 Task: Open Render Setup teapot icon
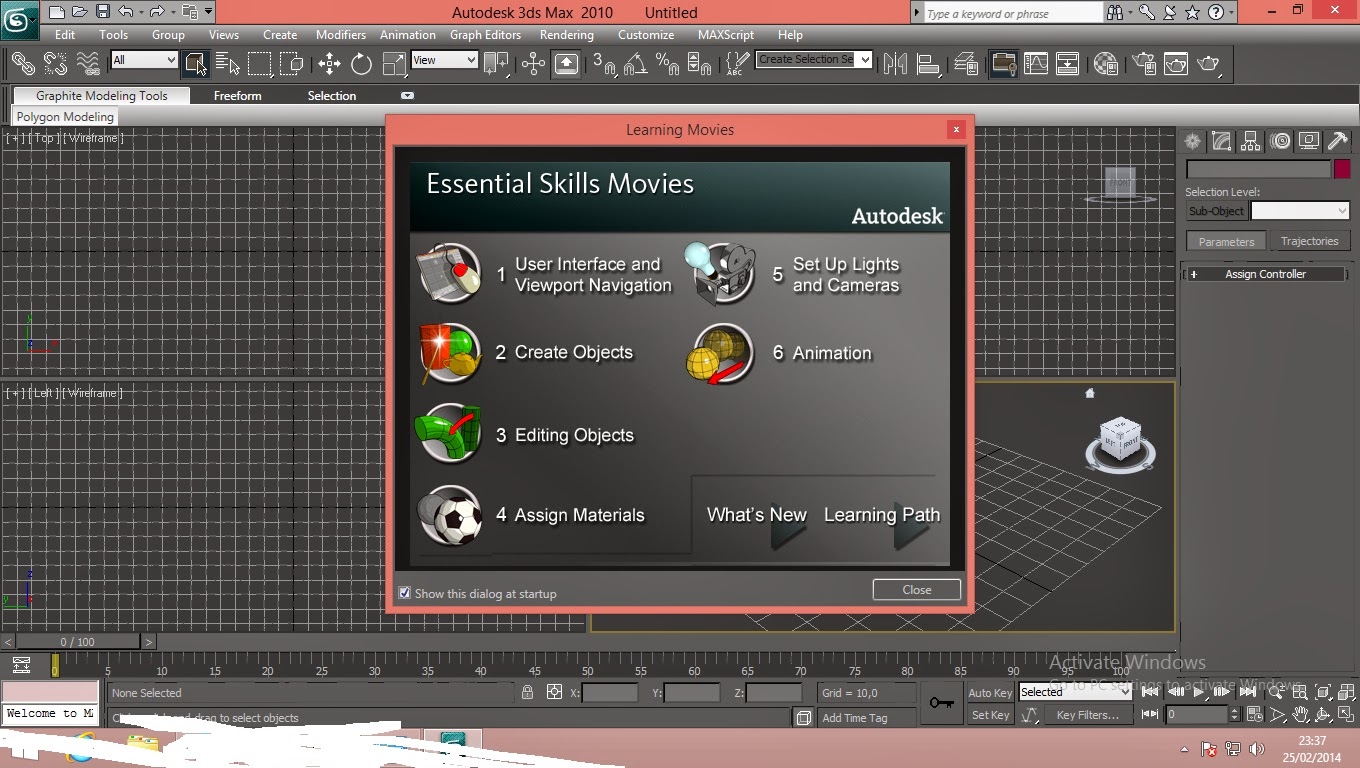click(1142, 63)
